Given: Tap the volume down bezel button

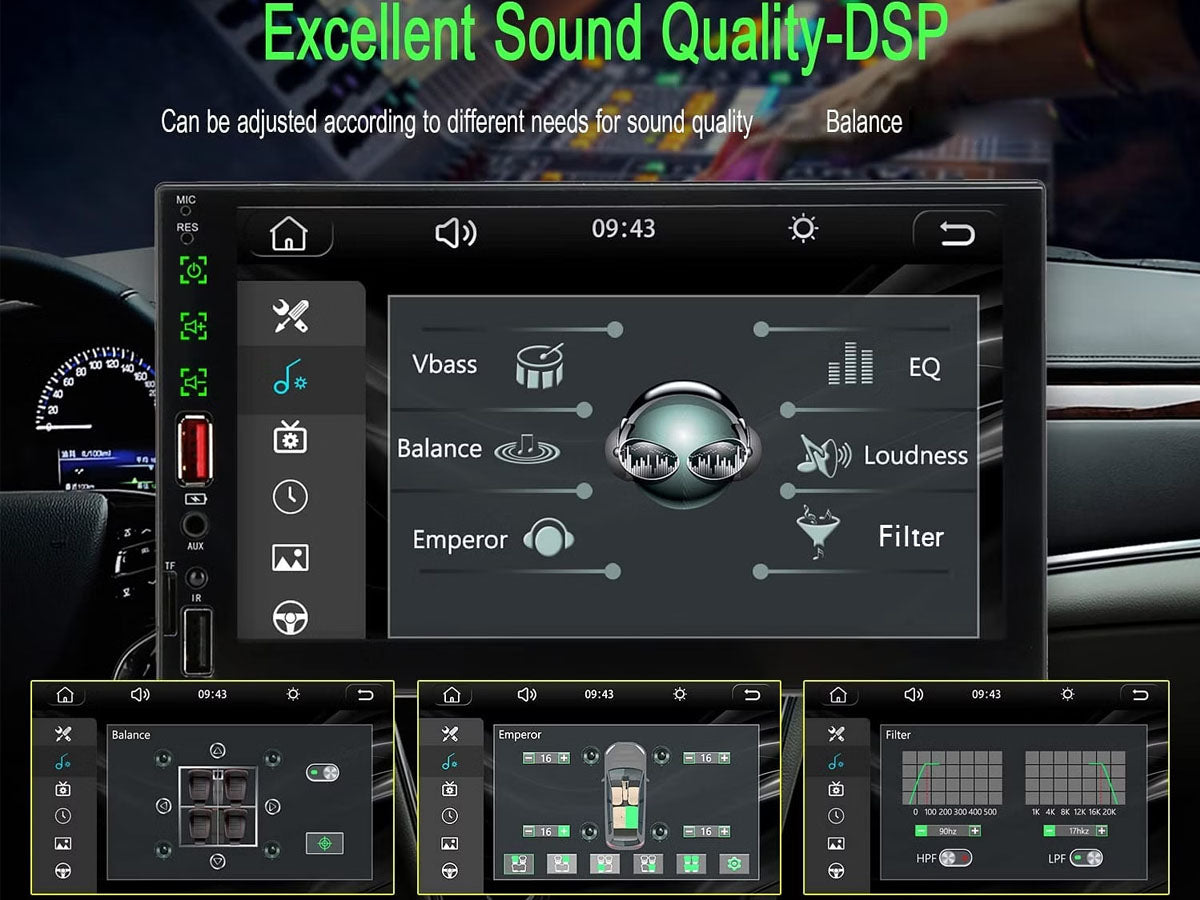Looking at the screenshot, I should click(193, 381).
